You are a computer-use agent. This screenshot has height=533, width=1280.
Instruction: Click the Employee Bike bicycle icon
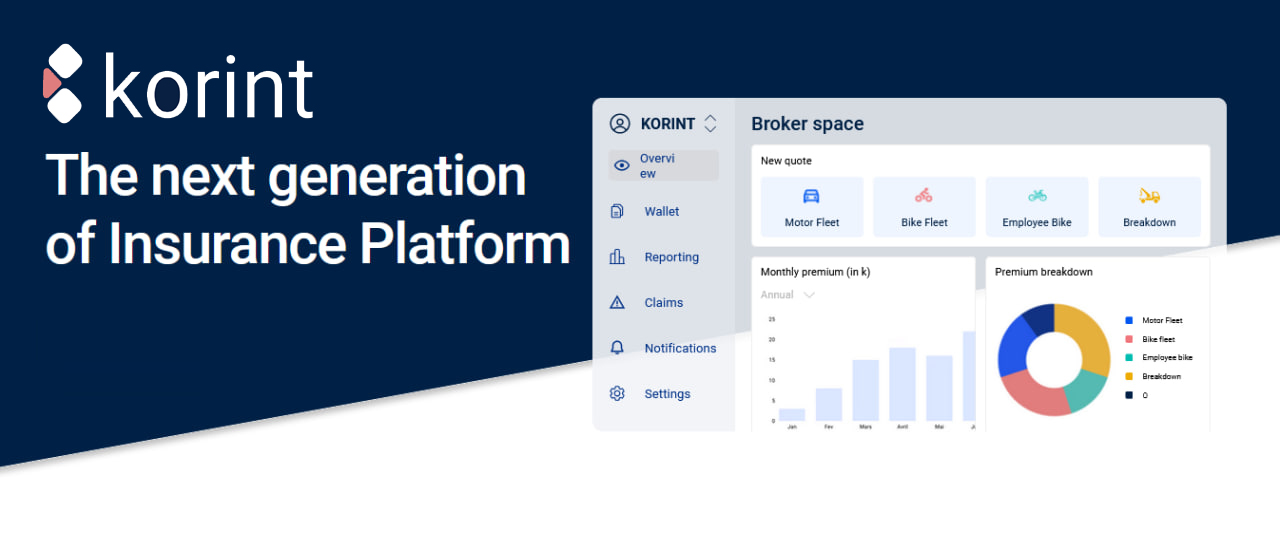(1037, 196)
